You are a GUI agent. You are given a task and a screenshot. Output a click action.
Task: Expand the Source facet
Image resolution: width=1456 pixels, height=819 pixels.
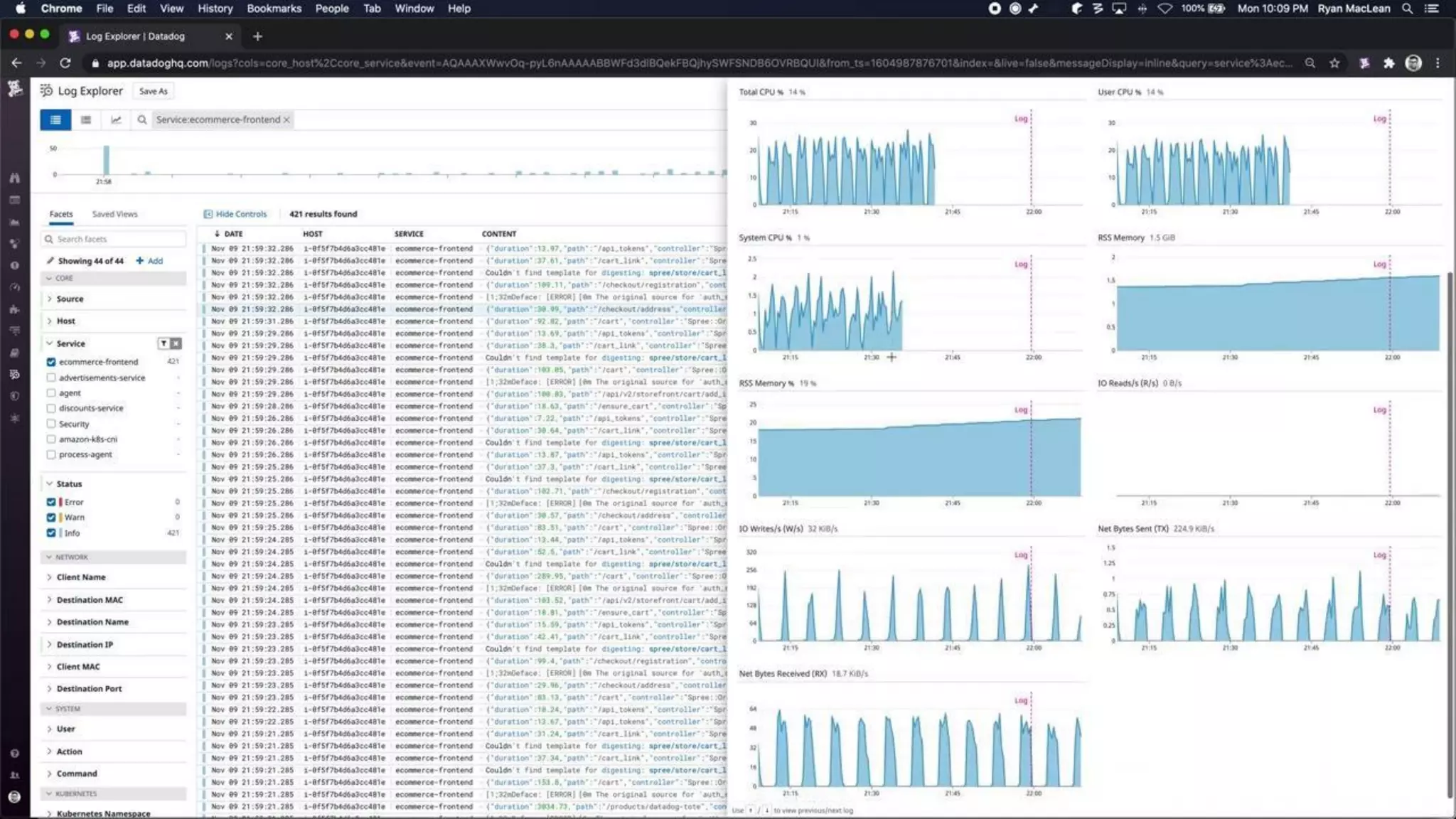coord(69,299)
